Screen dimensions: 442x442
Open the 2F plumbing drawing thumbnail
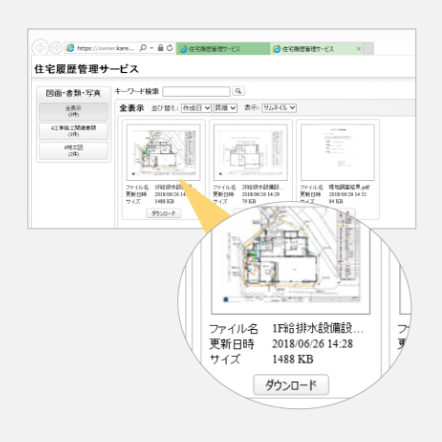pyautogui.click(x=250, y=152)
